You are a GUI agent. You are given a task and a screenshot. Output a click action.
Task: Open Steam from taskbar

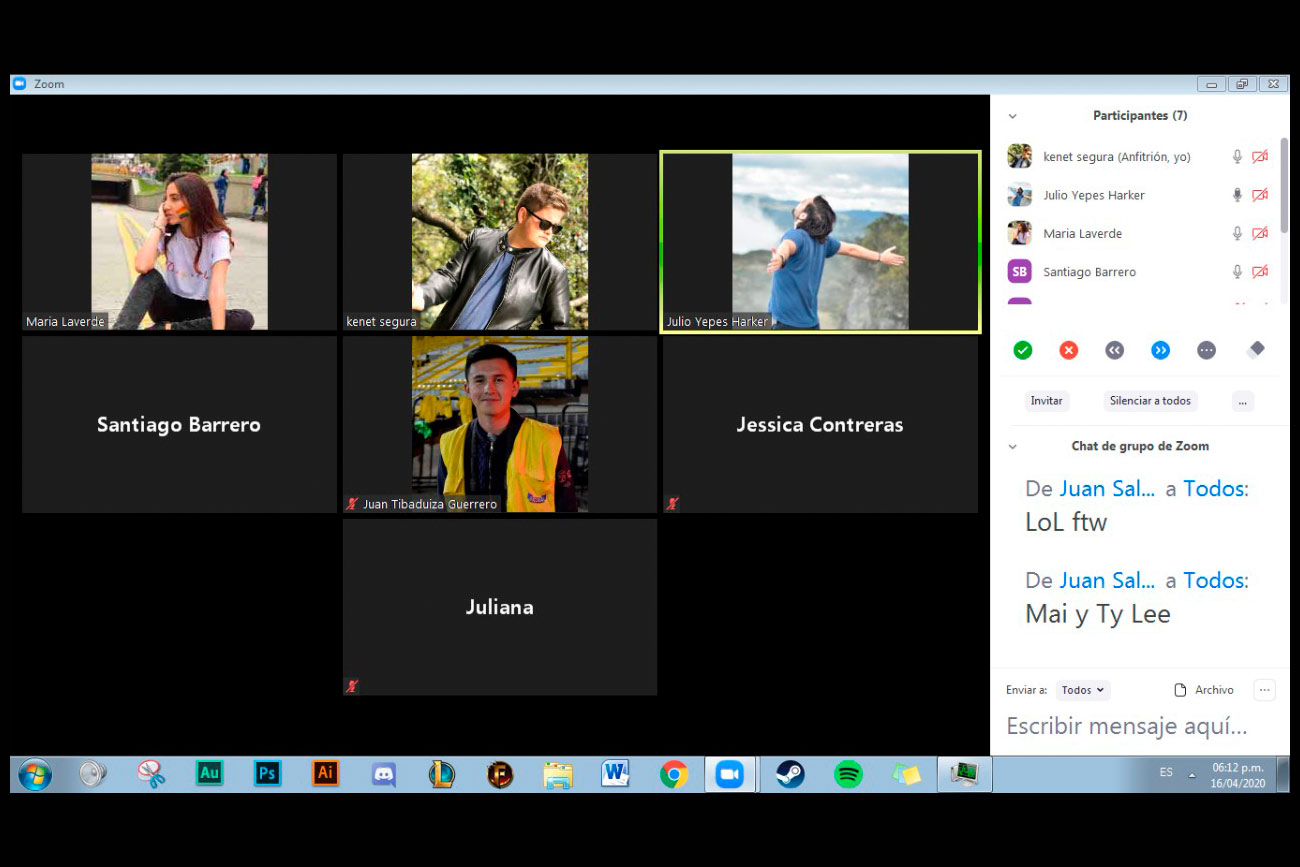point(790,774)
